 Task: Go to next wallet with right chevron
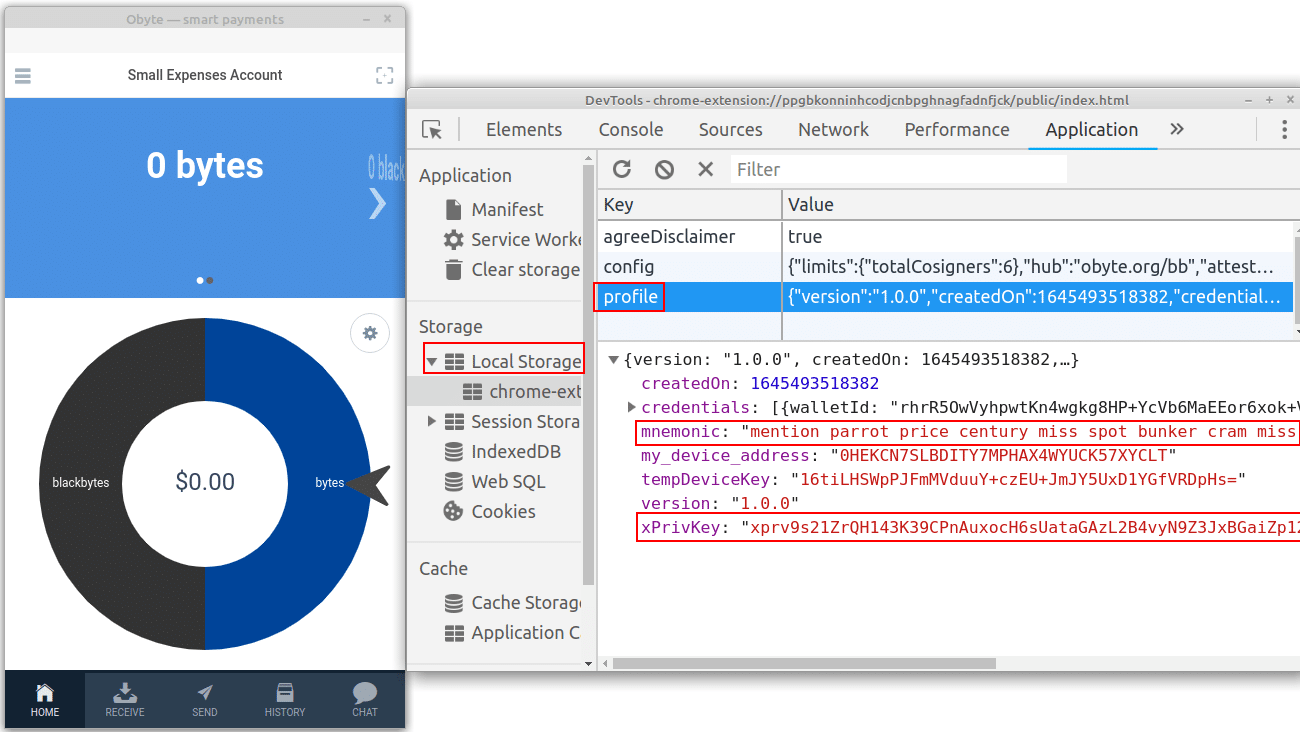(377, 203)
